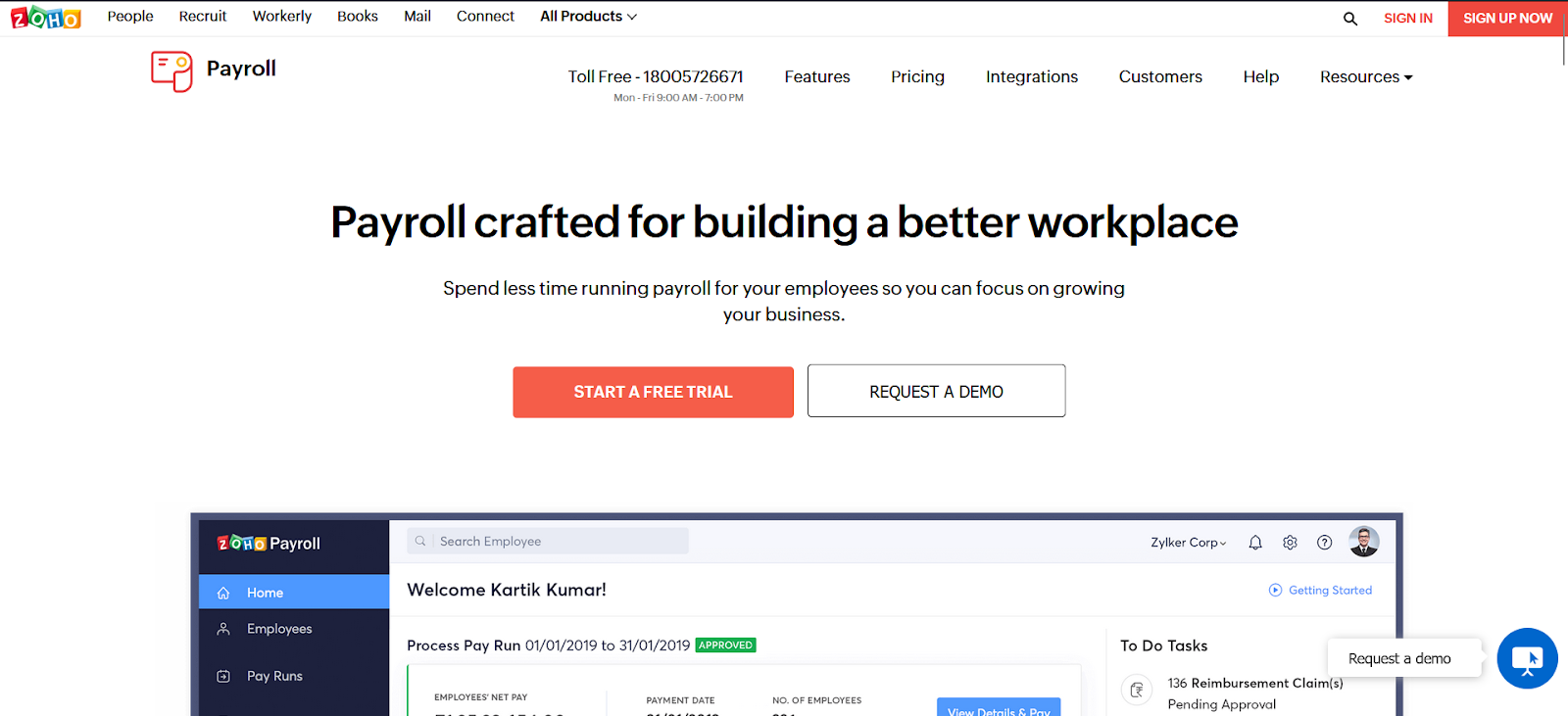
Task: Expand the All Products dropdown
Action: coord(588,17)
